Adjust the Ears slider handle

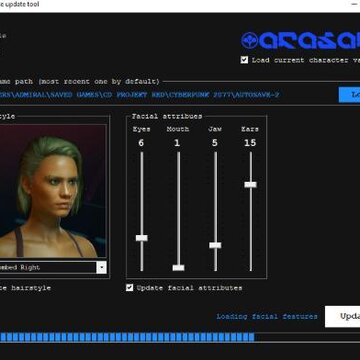(250, 184)
